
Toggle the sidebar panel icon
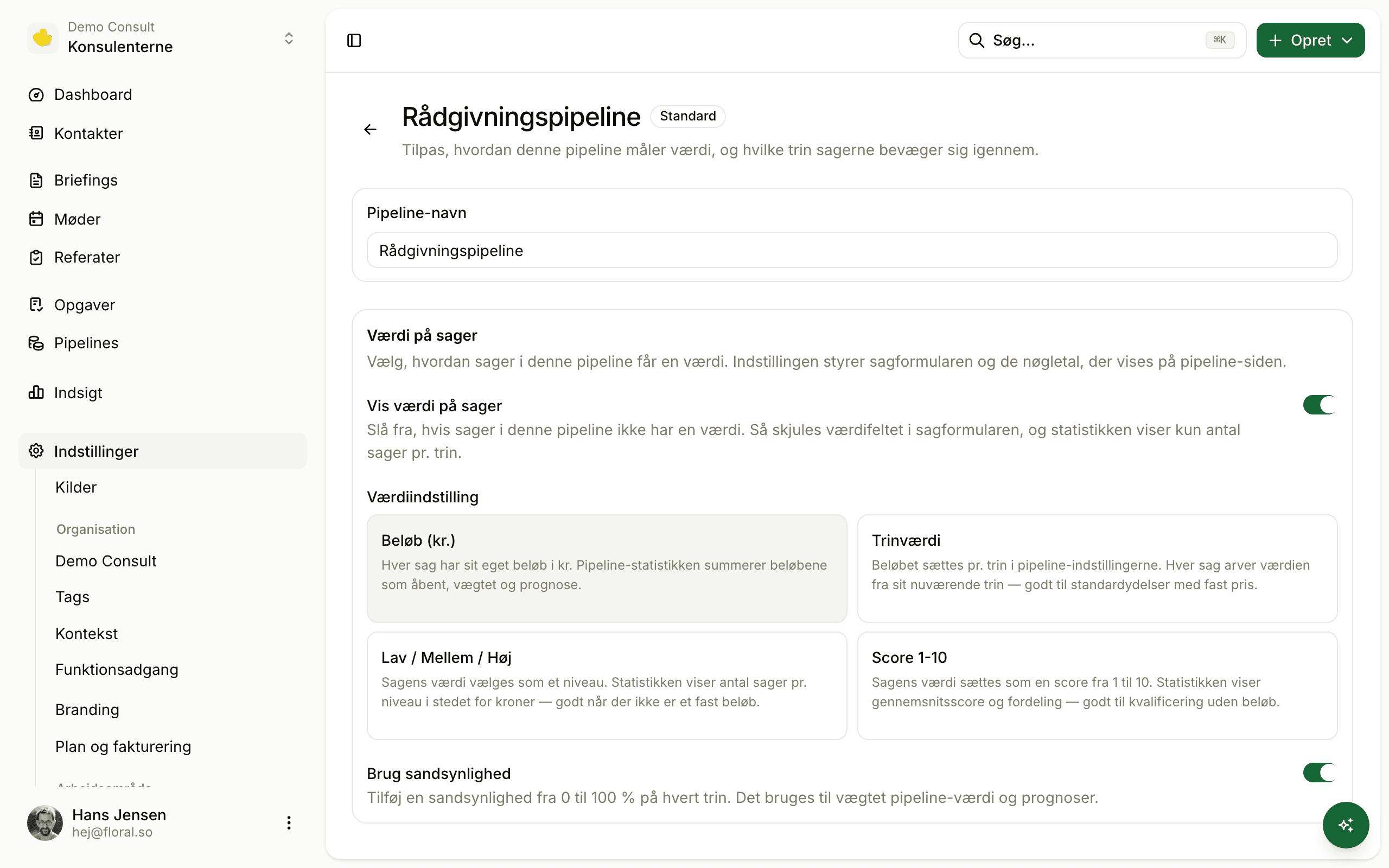pos(354,40)
